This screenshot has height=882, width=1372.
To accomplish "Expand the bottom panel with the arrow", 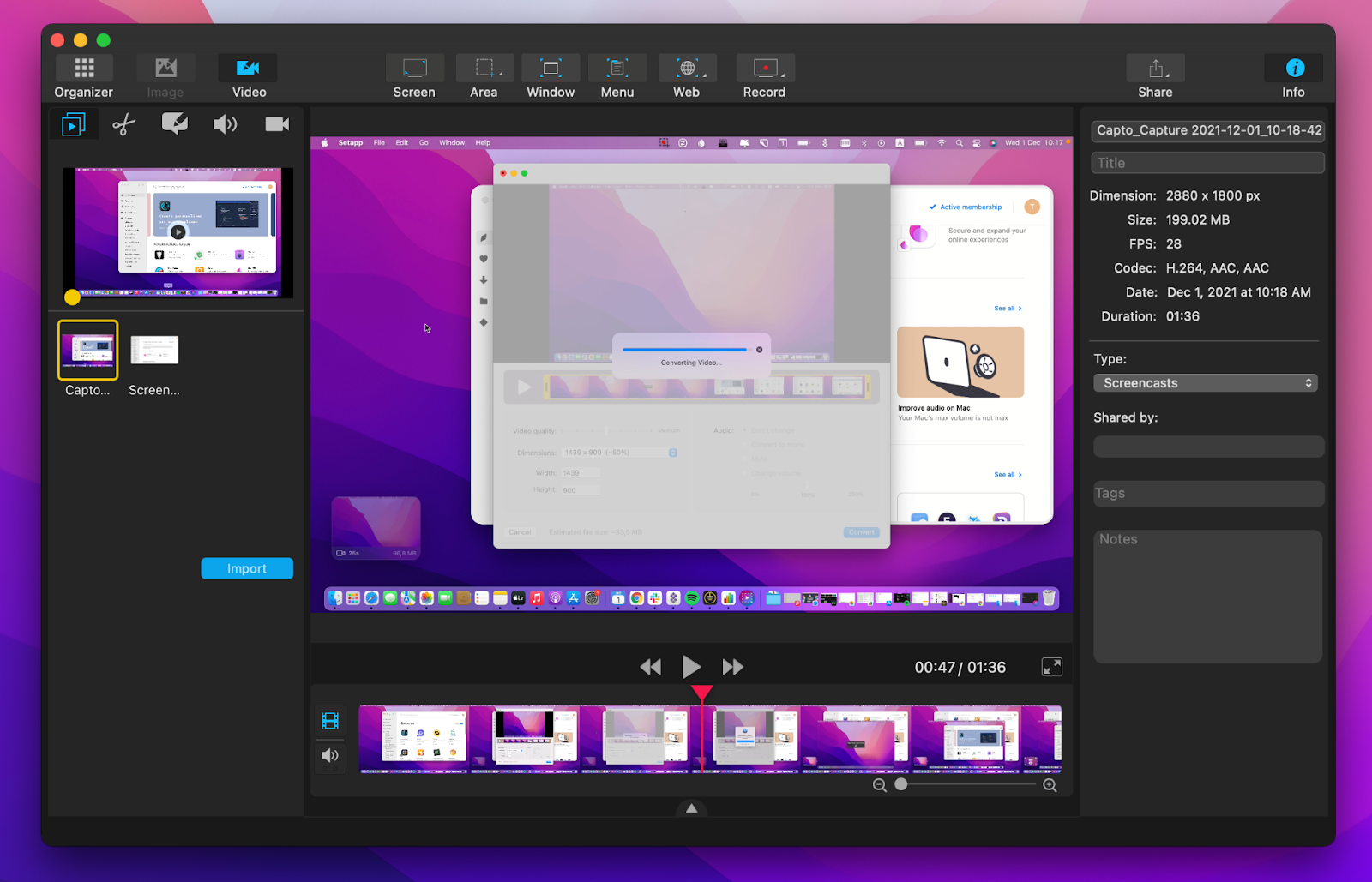I will point(690,807).
